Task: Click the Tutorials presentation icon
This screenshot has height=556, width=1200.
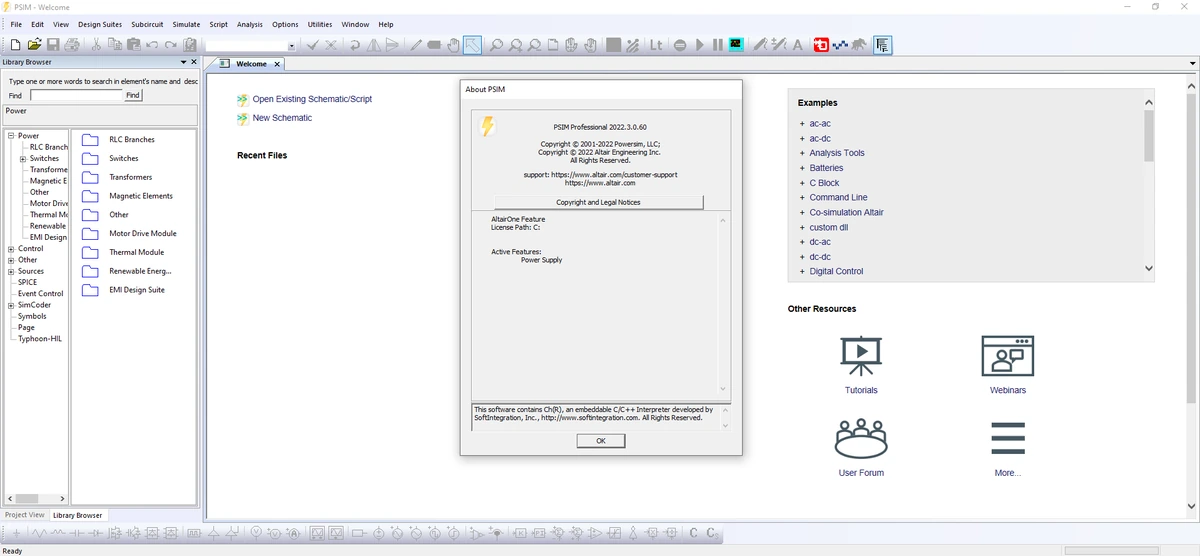Action: 861,355
